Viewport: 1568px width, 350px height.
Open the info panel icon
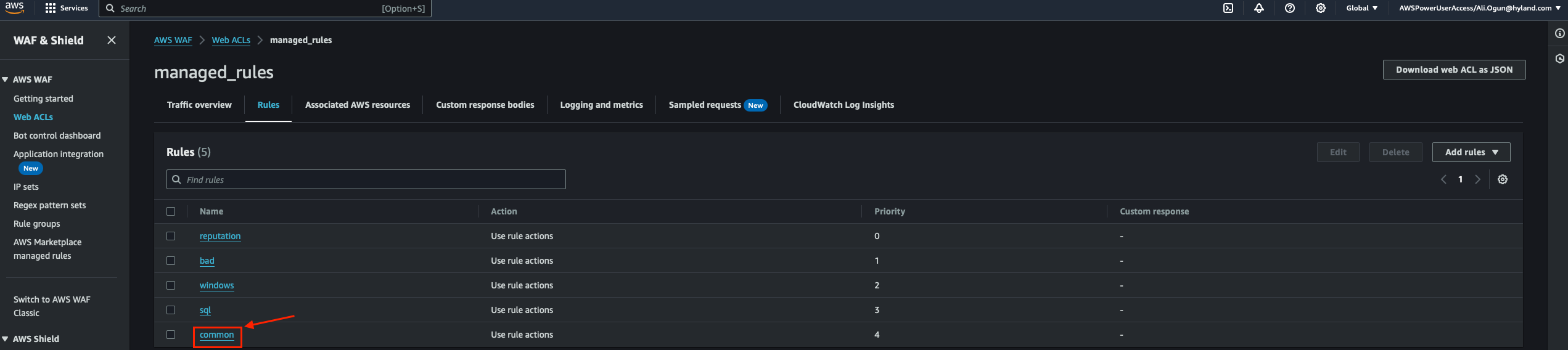point(1560,33)
